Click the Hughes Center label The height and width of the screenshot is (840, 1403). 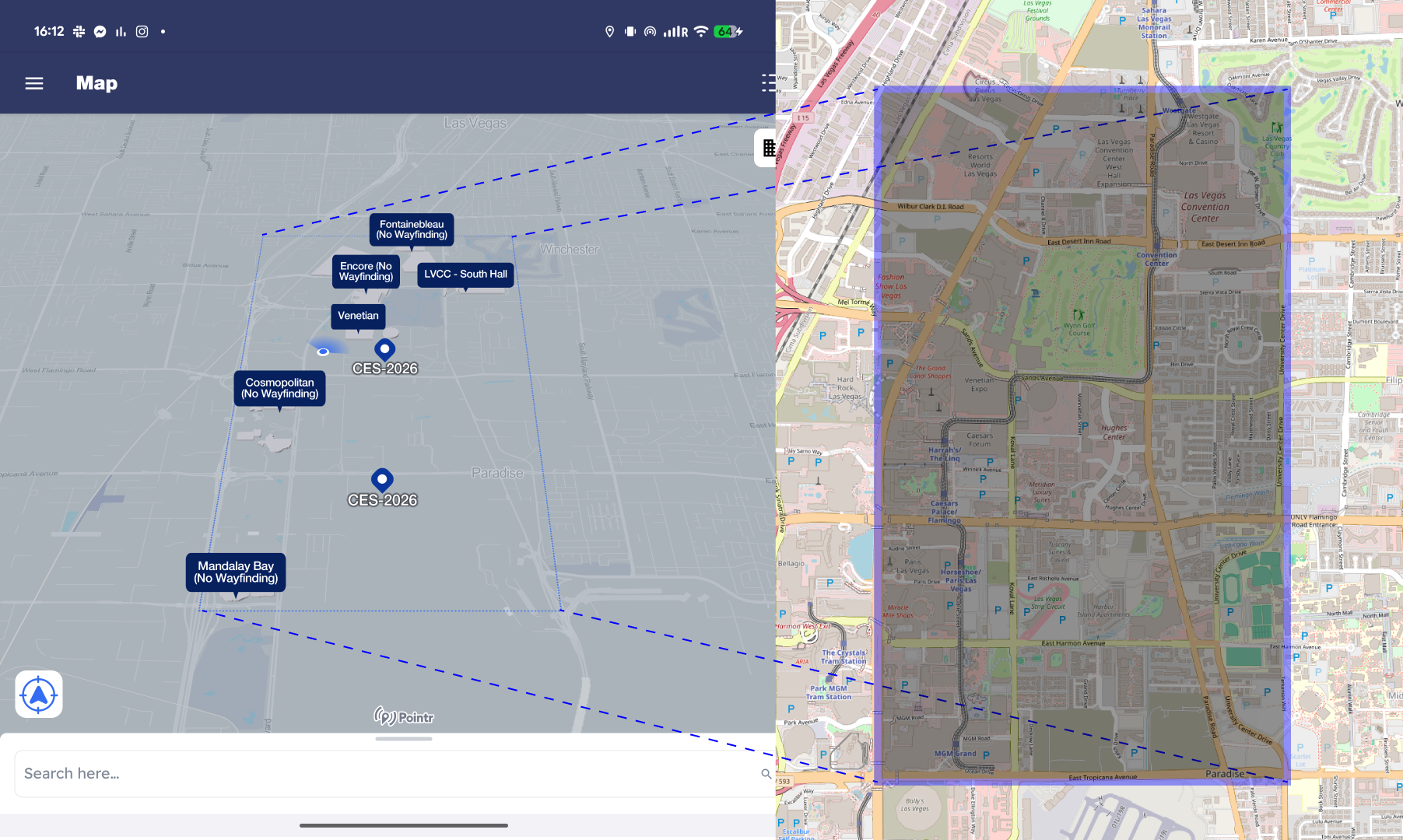1114,432
